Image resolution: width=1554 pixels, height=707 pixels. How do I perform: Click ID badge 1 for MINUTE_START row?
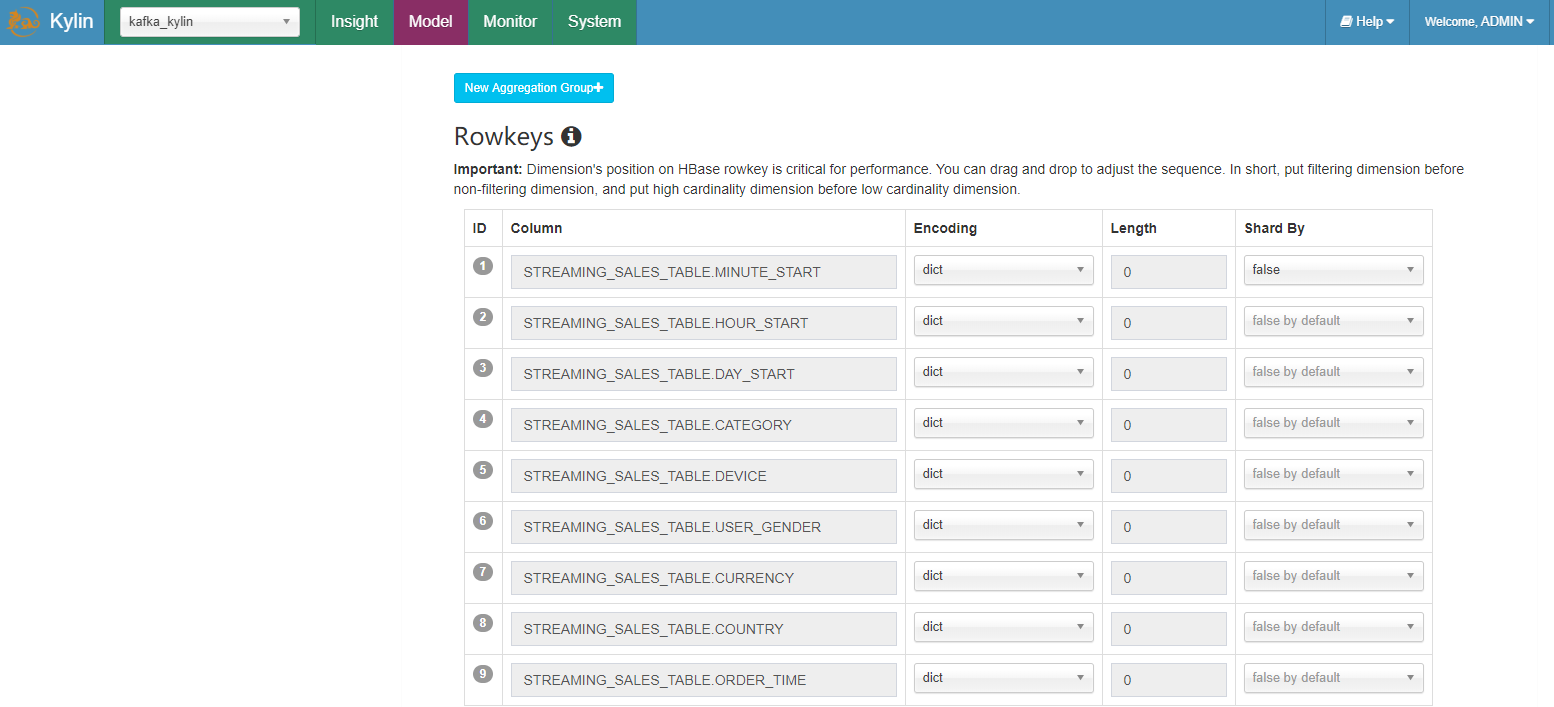(x=483, y=266)
